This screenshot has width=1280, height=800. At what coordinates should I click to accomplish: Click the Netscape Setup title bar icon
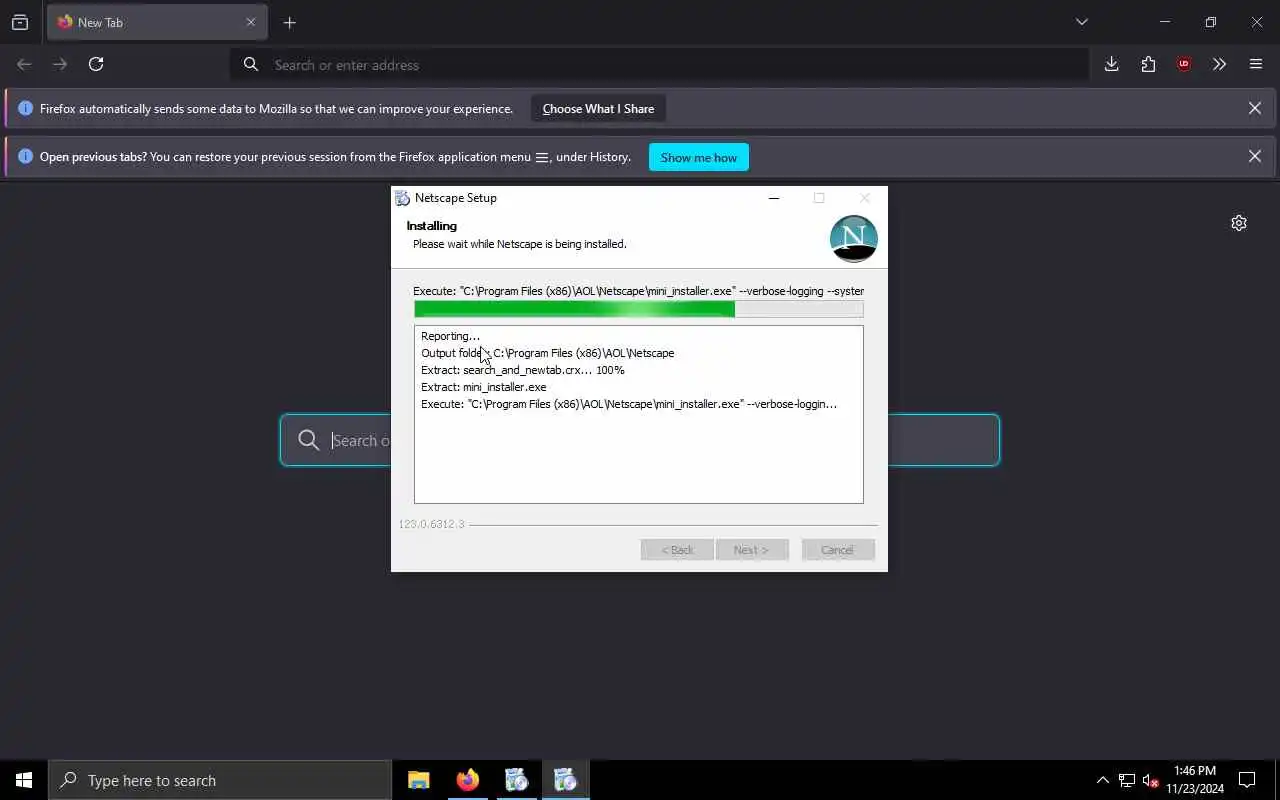[402, 198]
